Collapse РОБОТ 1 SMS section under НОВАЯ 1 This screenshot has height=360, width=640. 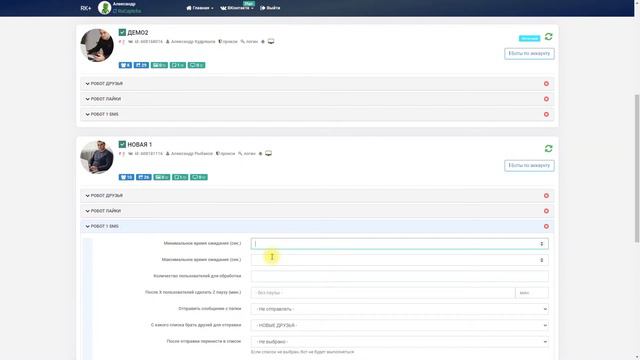pyautogui.click(x=317, y=226)
